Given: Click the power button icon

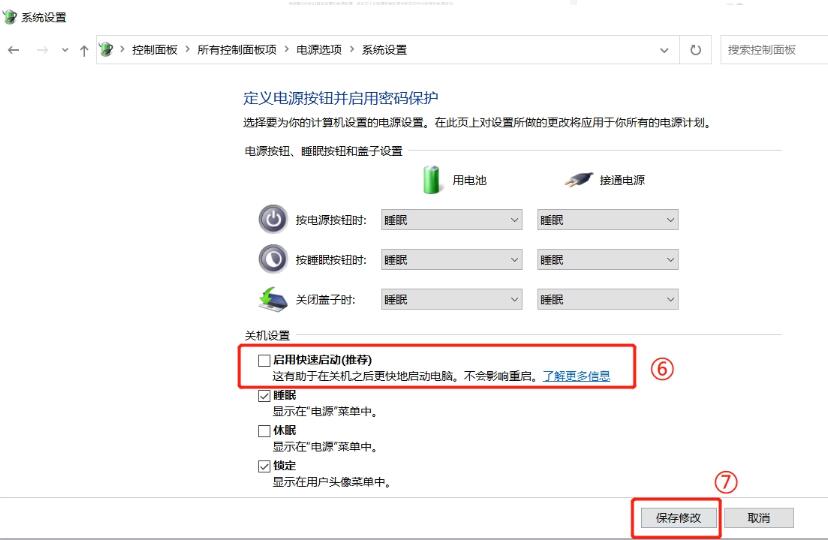Looking at the screenshot, I should [272, 220].
